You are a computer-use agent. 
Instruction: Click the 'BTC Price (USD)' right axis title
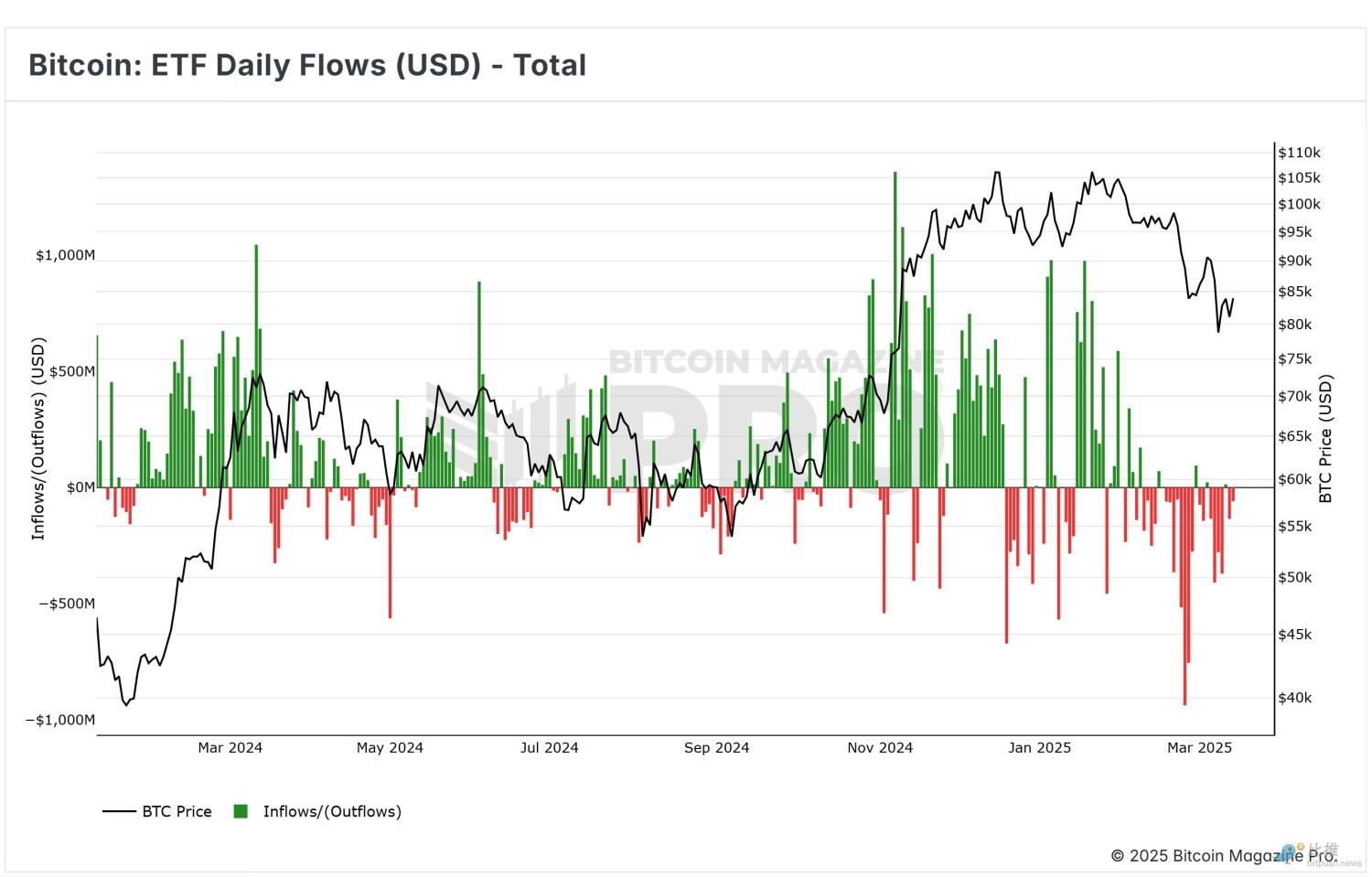pyautogui.click(x=1325, y=439)
